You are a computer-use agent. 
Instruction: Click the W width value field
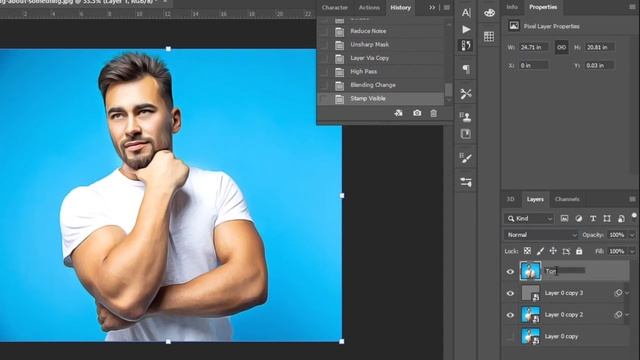(x=534, y=47)
